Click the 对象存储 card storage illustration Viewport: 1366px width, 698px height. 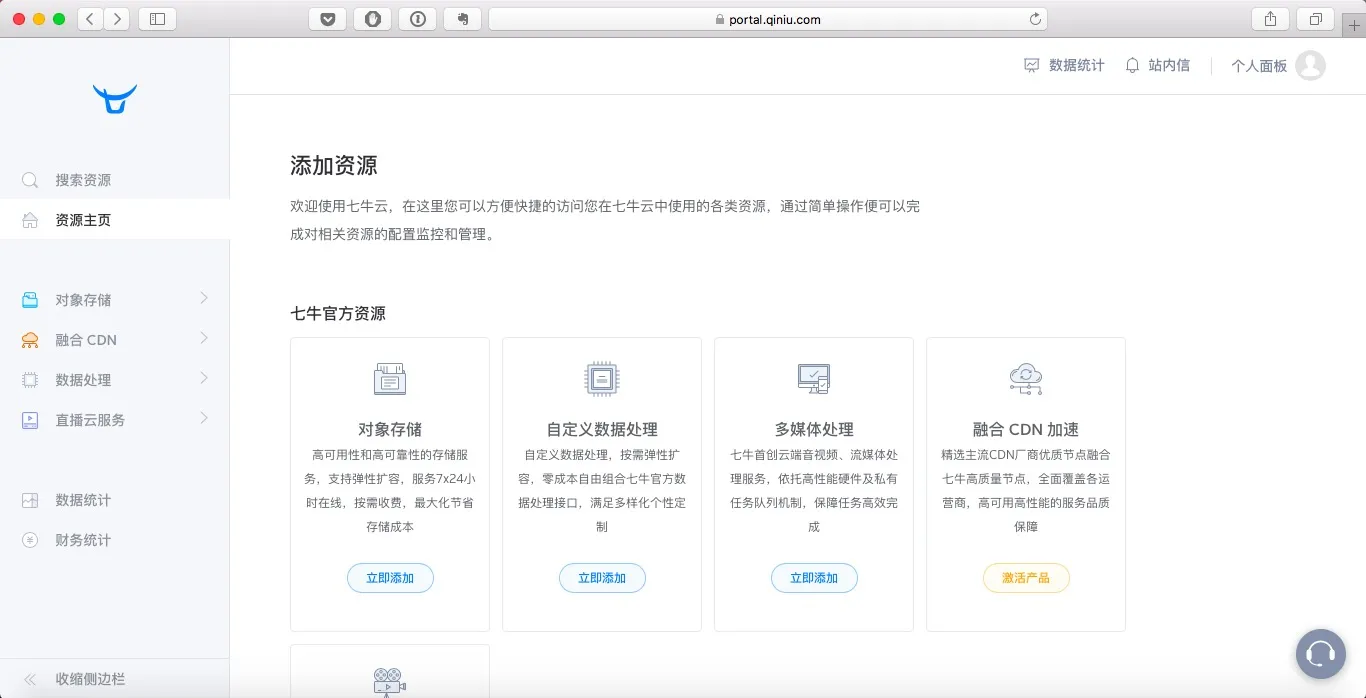tap(390, 379)
